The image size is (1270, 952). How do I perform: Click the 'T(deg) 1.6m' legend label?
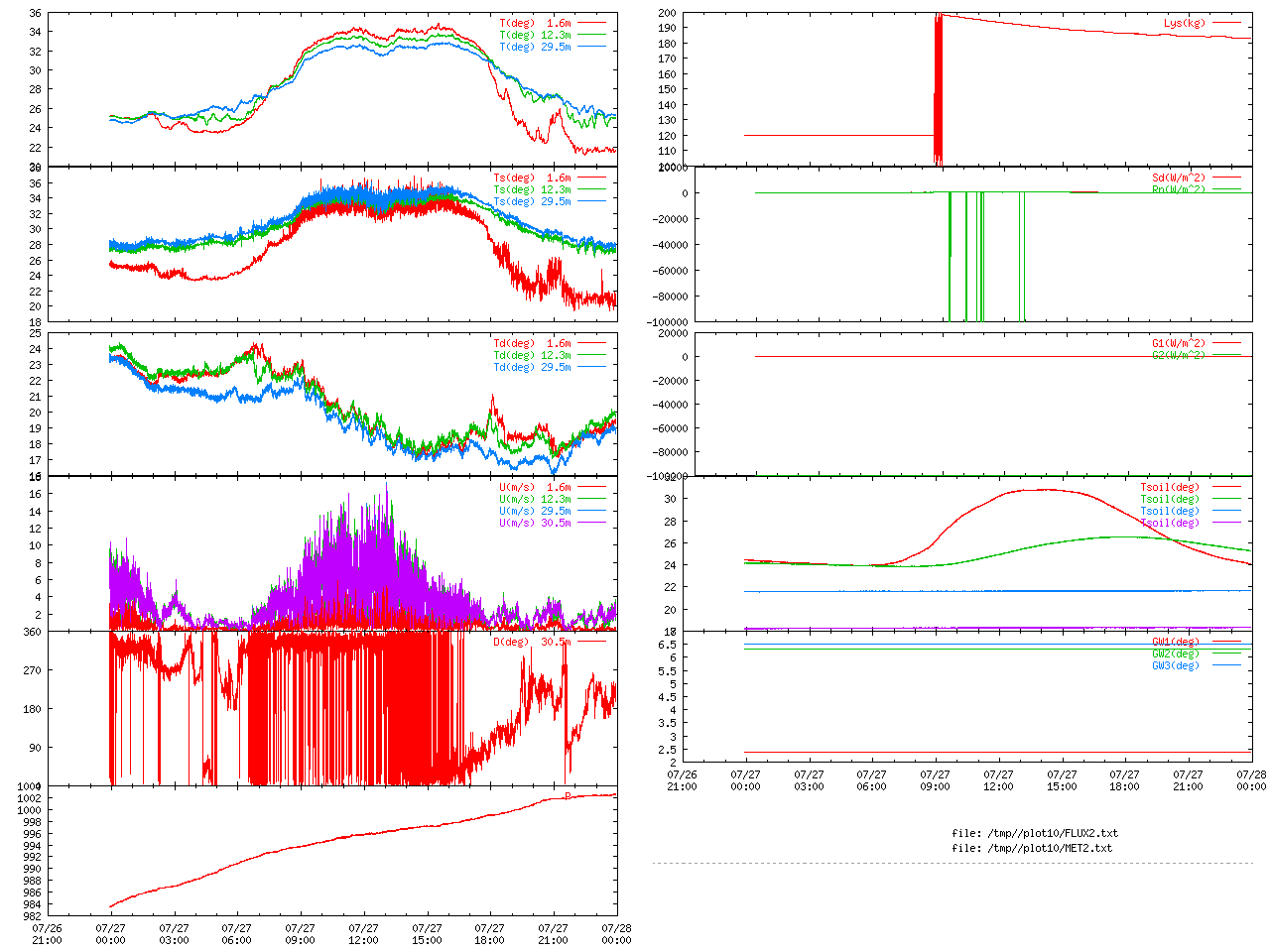[x=536, y=23]
